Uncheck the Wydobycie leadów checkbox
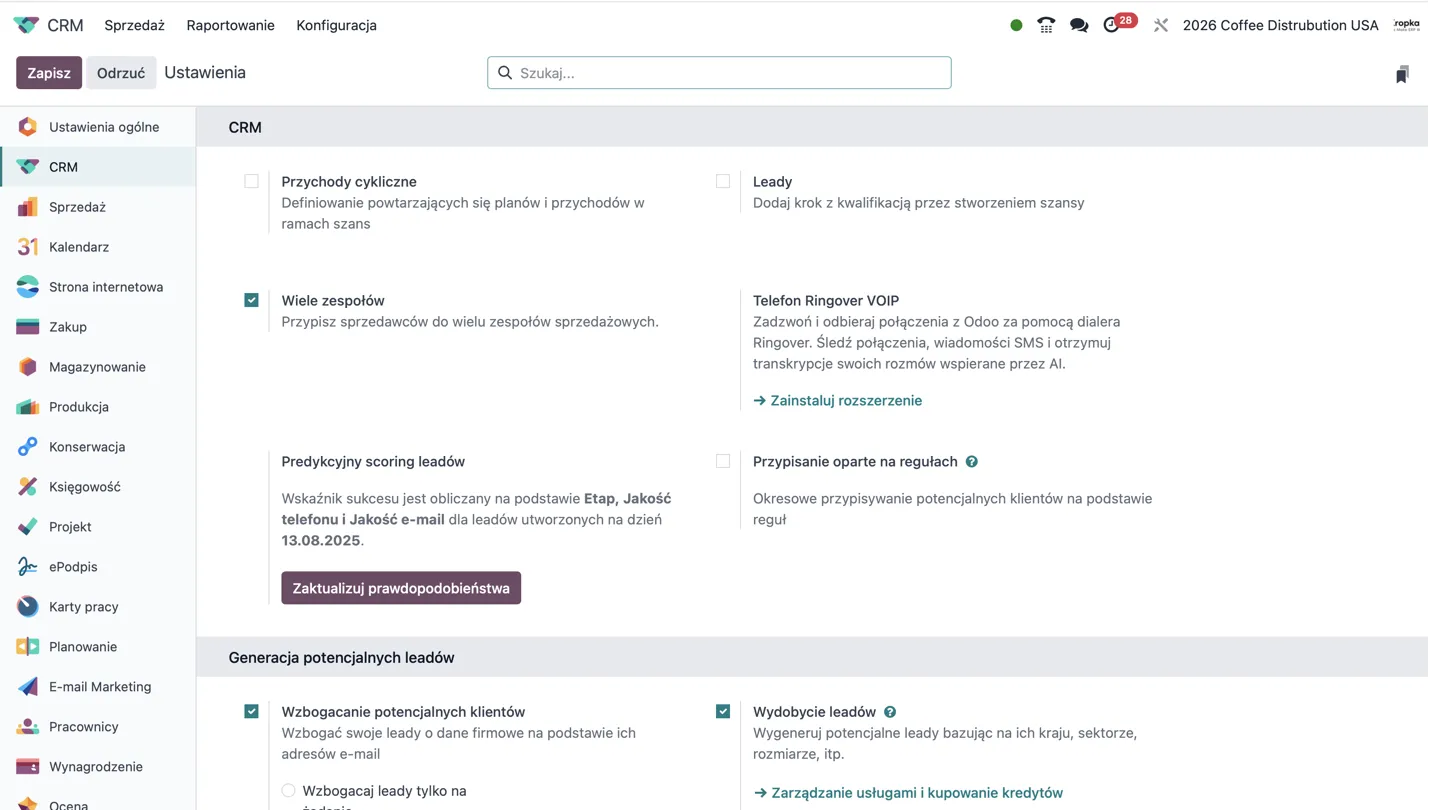The width and height of the screenshot is (1429, 810). pos(723,711)
